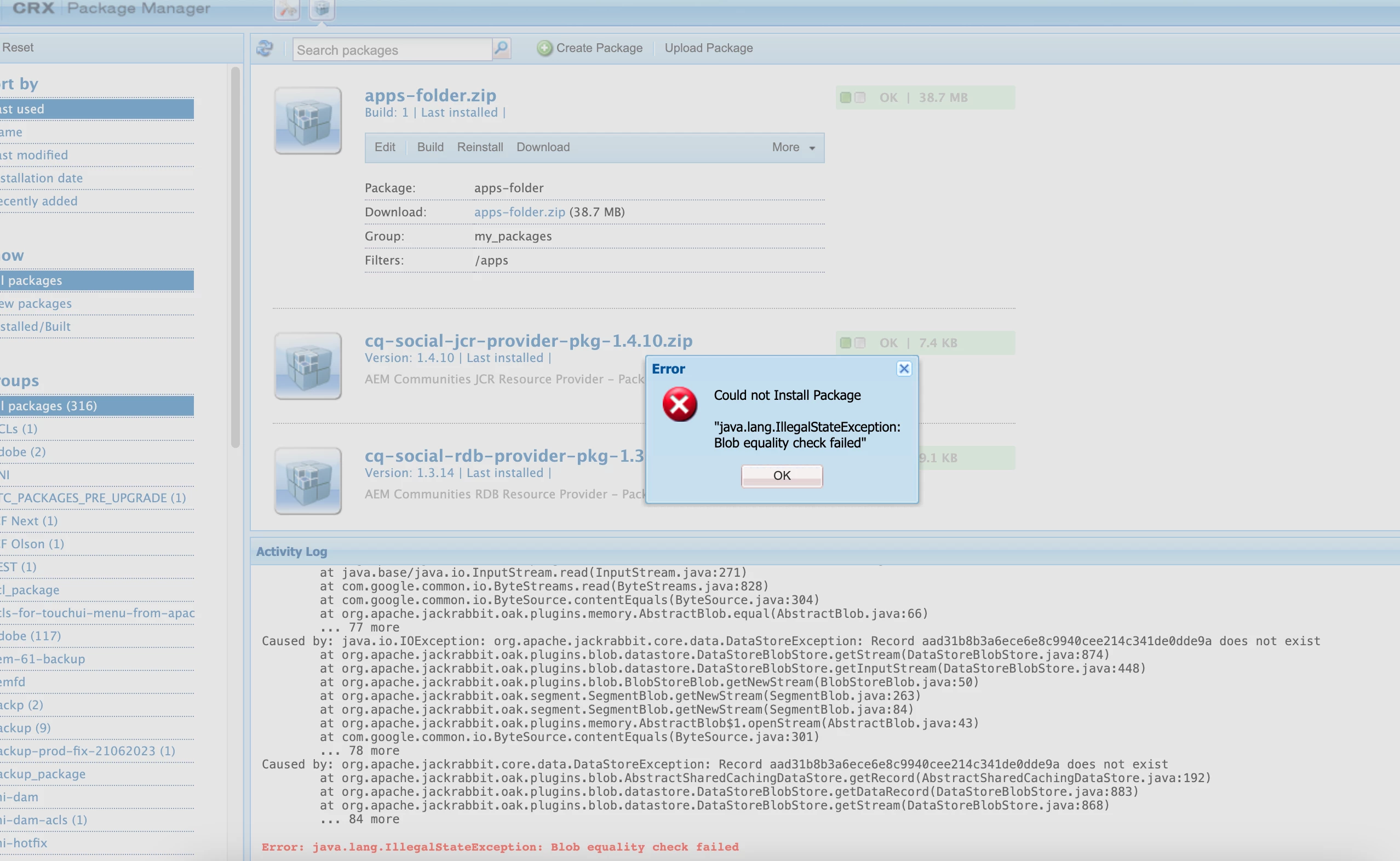The width and height of the screenshot is (1400, 861).
Task: Filter groups by Adobe (117)
Action: pos(31,636)
